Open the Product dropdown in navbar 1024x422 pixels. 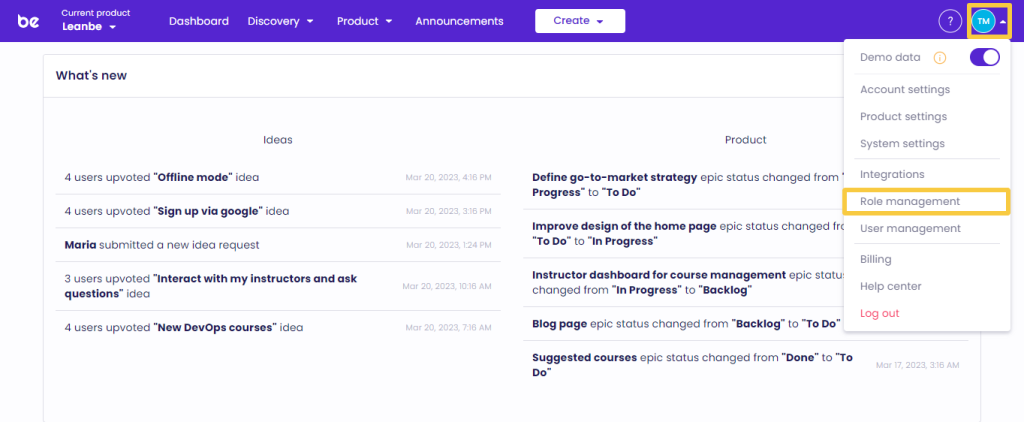[x=364, y=21]
